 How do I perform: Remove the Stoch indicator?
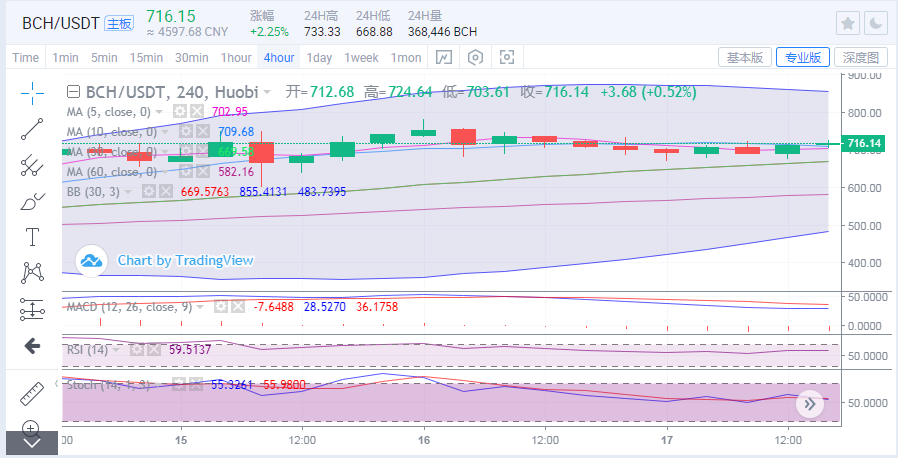[x=196, y=385]
